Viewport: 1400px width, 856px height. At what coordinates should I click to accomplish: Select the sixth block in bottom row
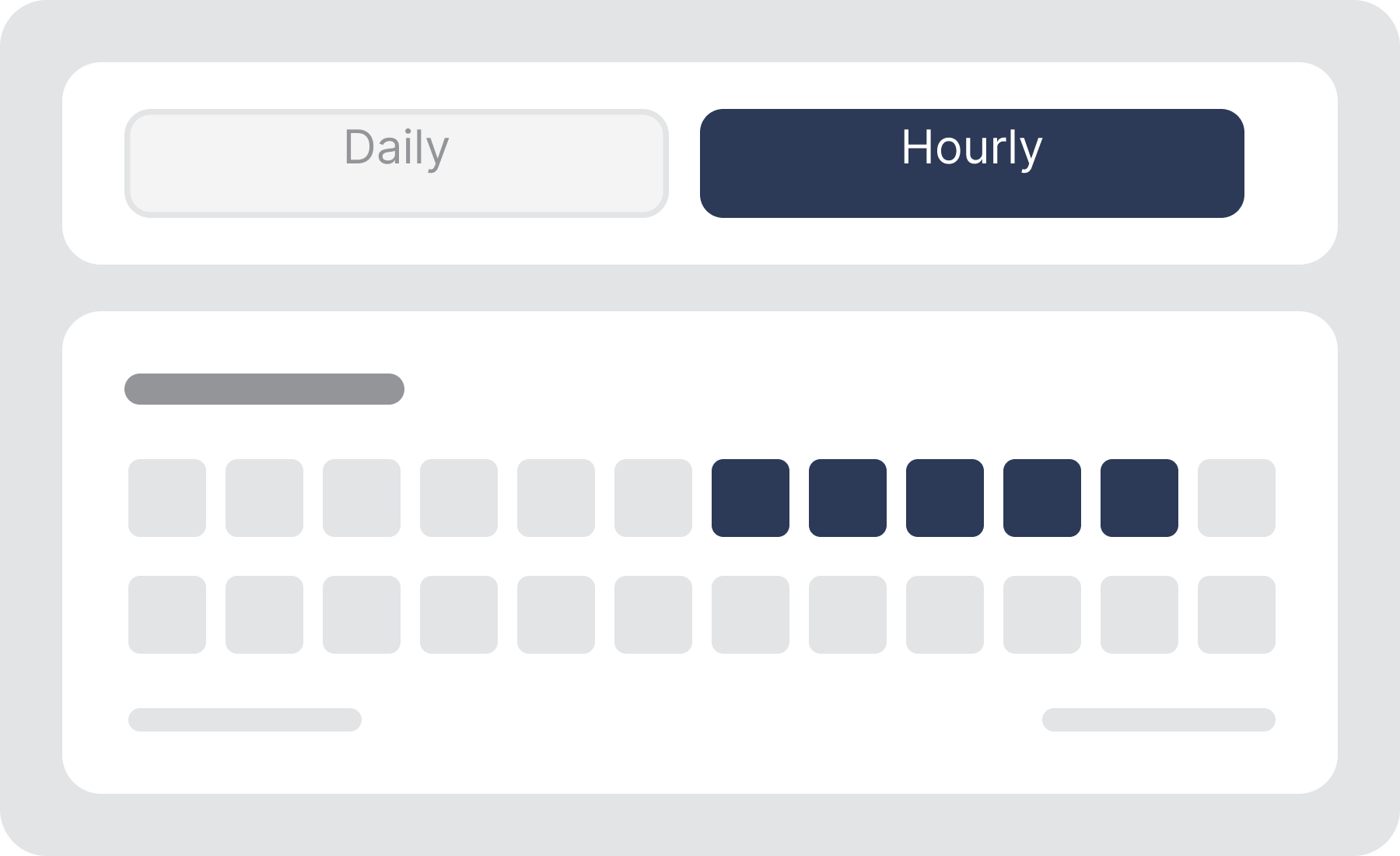[x=653, y=615]
